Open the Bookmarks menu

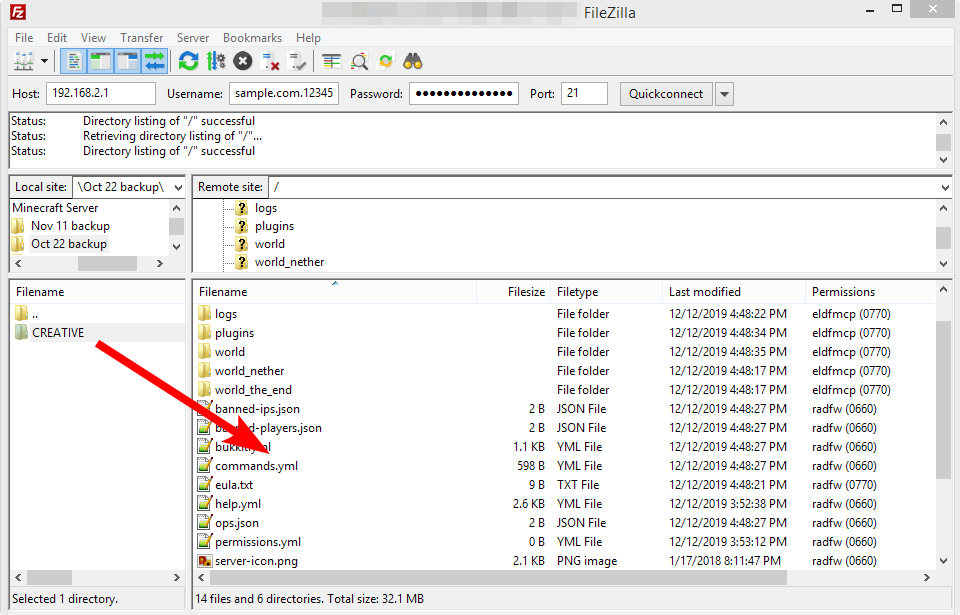point(252,37)
